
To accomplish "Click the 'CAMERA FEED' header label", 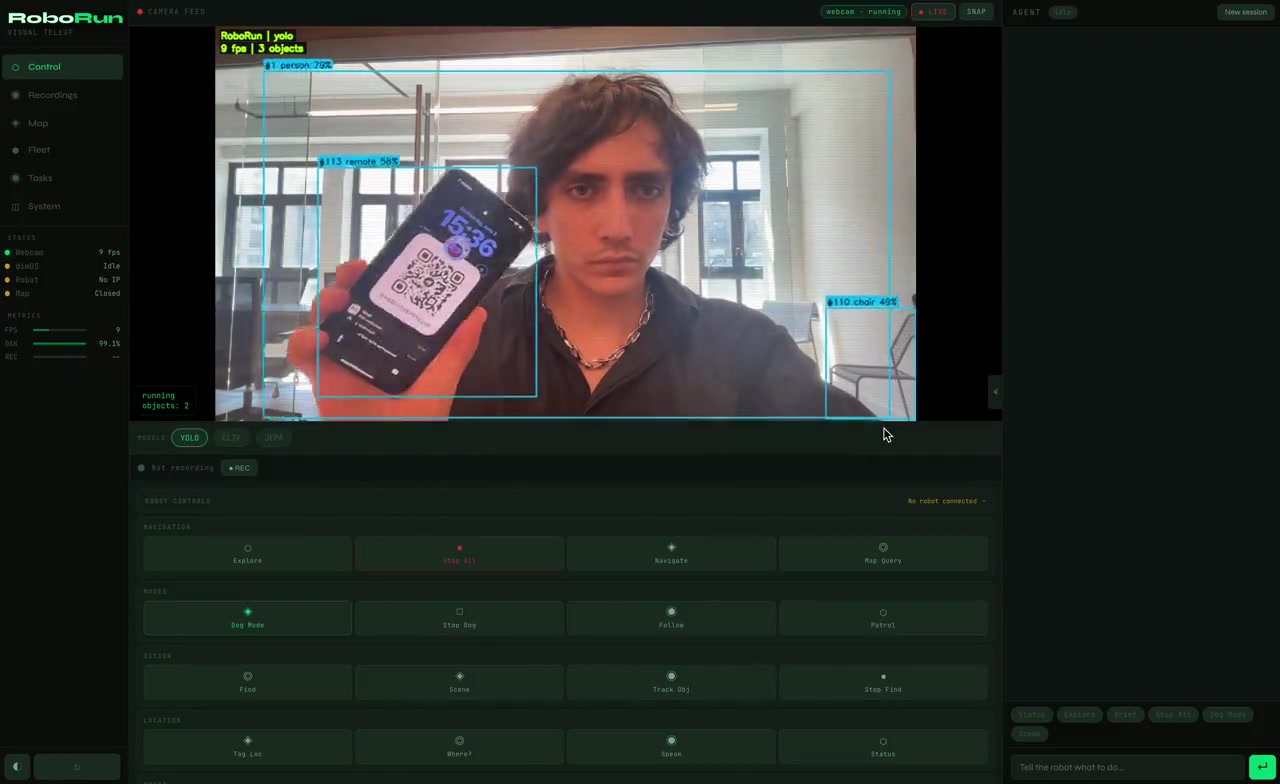I will (x=176, y=12).
